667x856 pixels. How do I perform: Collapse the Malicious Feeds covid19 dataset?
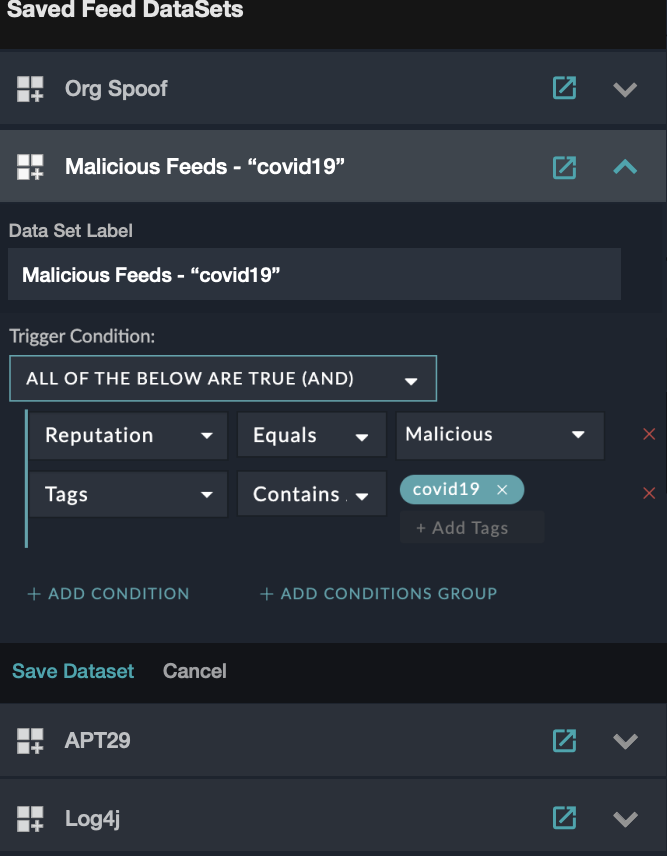625,166
